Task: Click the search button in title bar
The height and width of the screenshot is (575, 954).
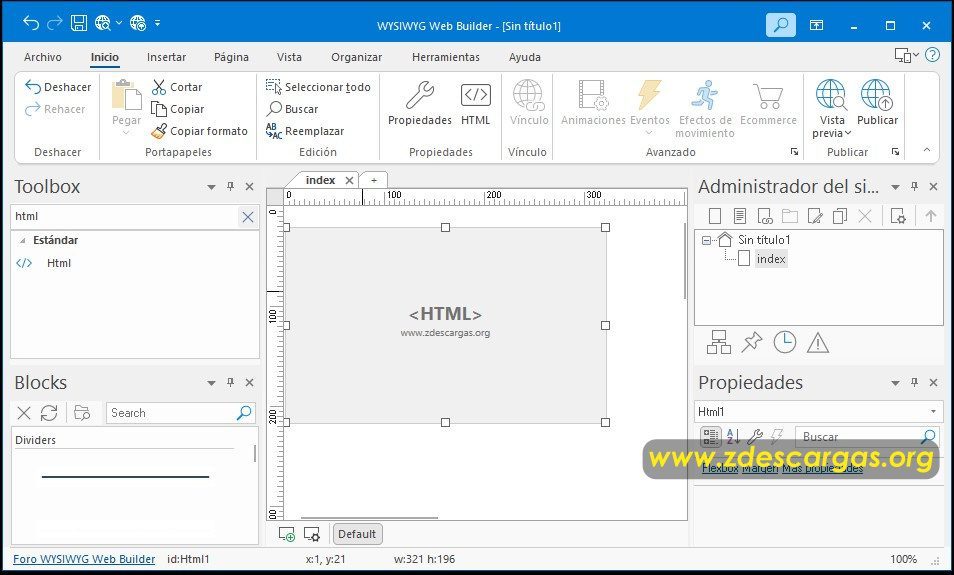Action: [781, 25]
